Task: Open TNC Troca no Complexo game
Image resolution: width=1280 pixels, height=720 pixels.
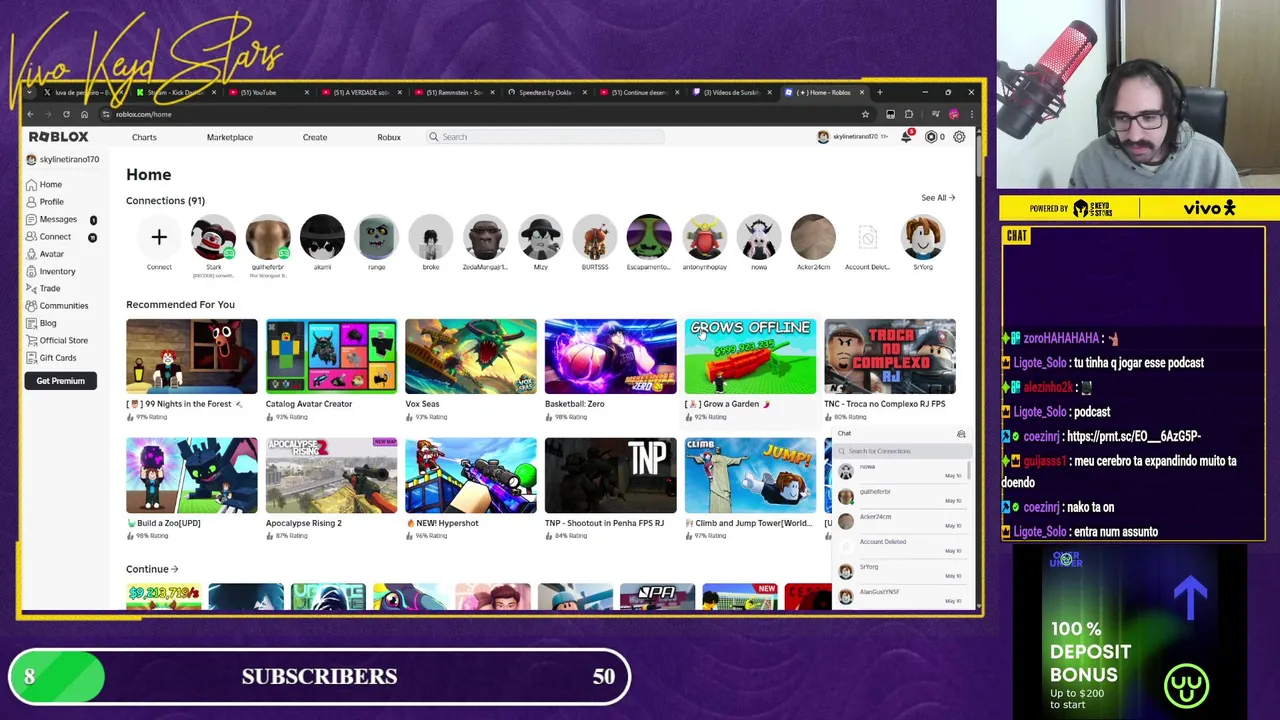Action: tap(890, 369)
